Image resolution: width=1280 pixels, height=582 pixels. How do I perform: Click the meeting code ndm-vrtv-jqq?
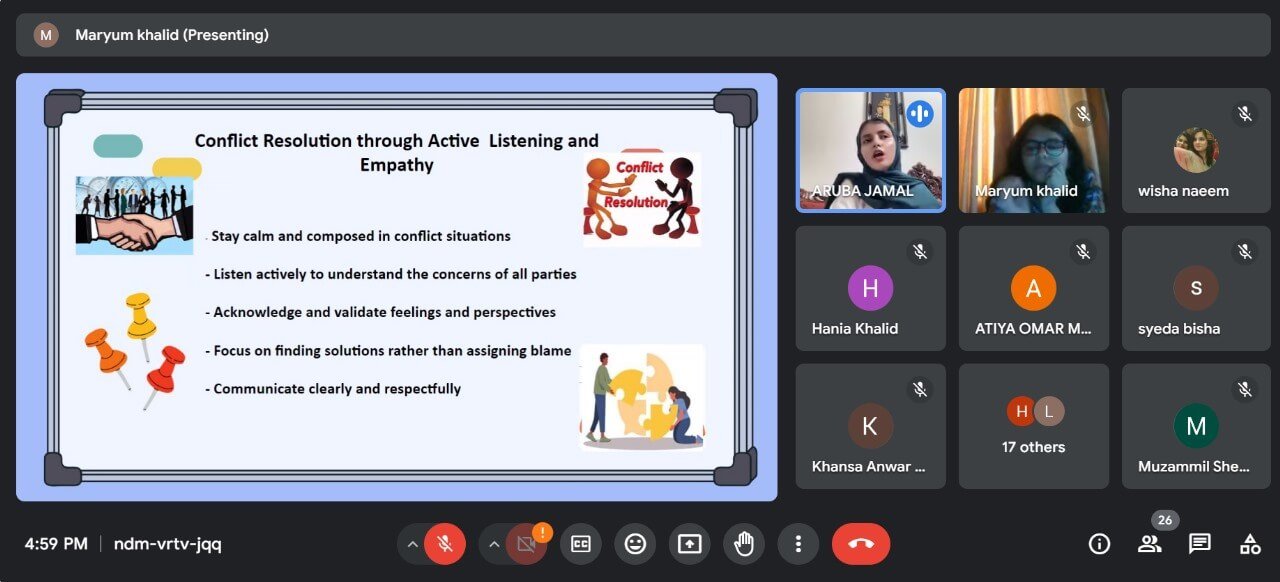[167, 544]
